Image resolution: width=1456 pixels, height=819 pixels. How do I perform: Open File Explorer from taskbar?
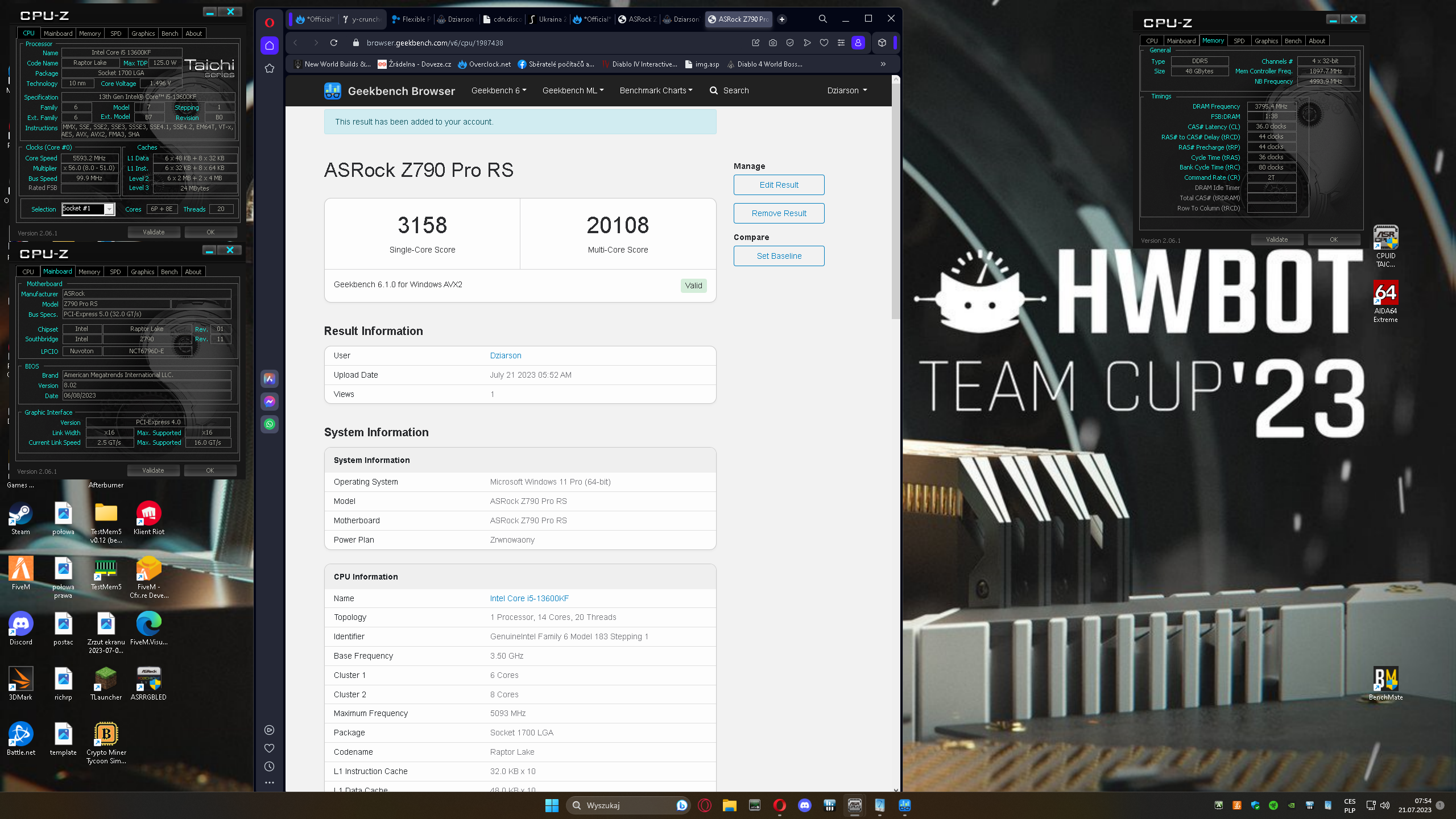coord(730,805)
